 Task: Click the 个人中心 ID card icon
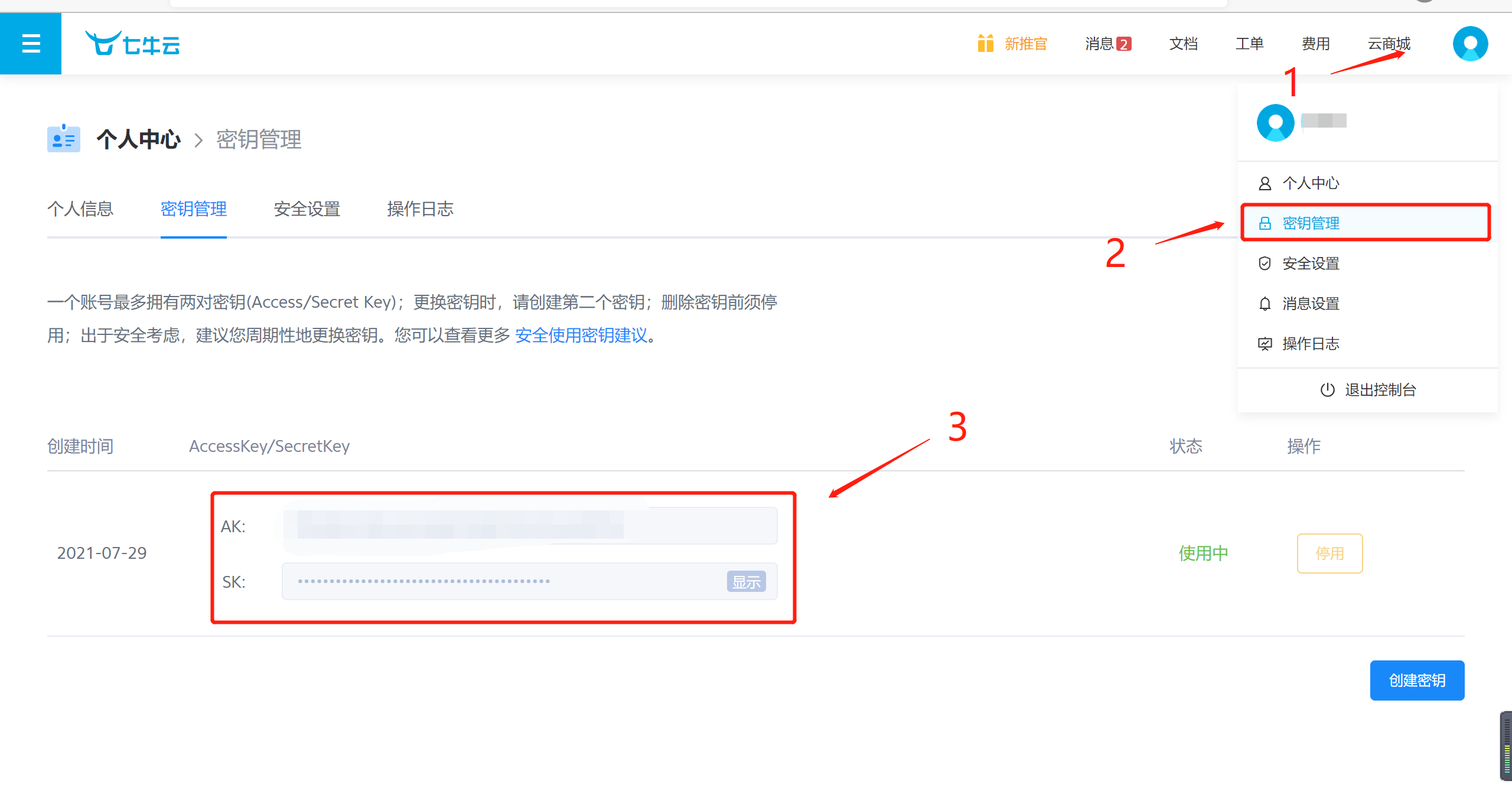point(64,139)
